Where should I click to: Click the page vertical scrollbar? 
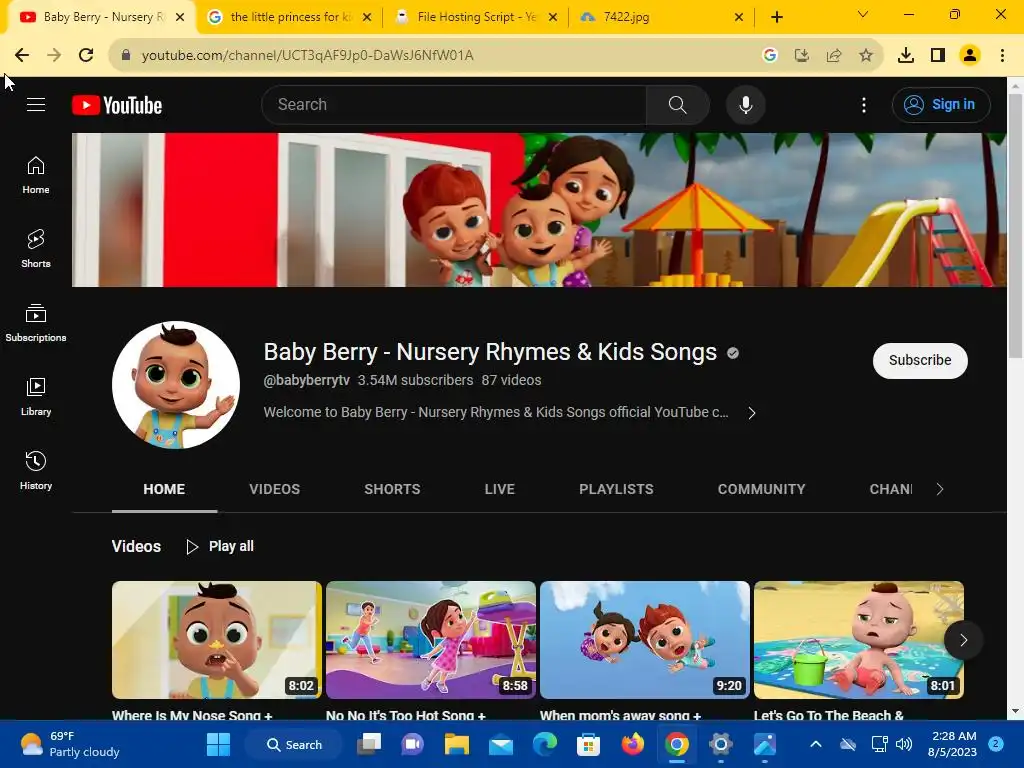tap(1016, 225)
